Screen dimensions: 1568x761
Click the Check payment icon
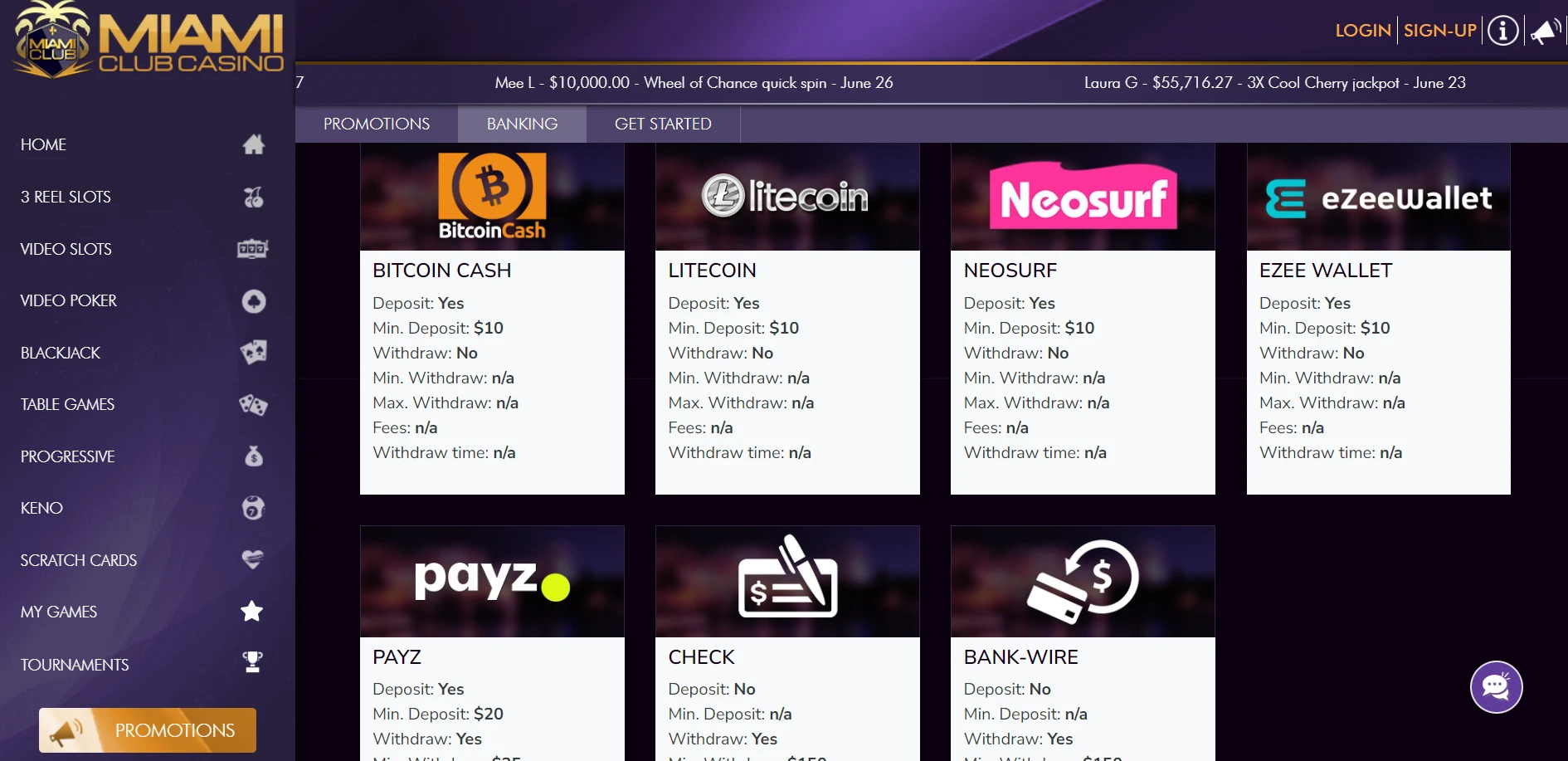tap(787, 576)
